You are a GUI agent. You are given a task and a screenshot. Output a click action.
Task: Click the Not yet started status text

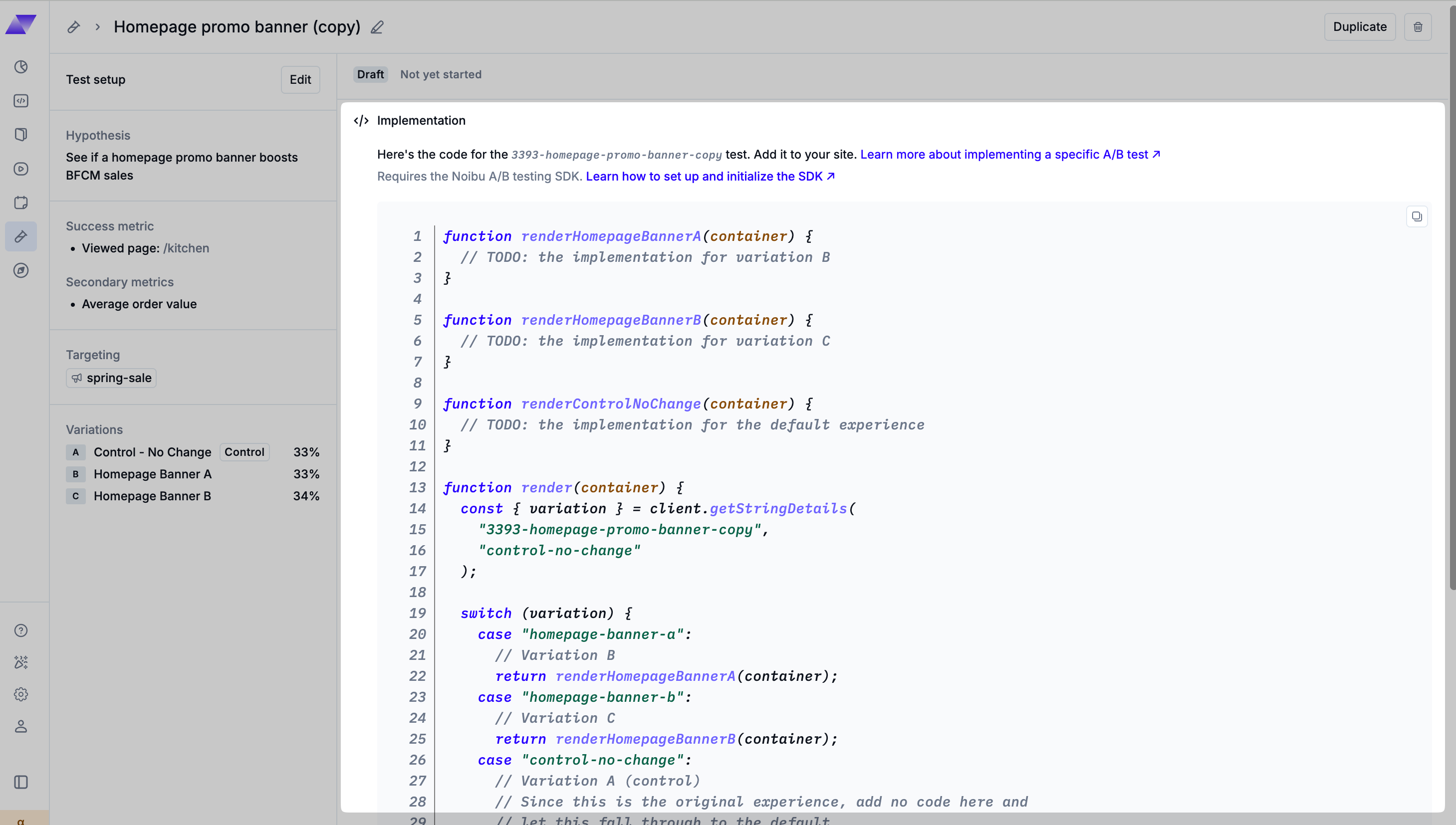coord(441,75)
